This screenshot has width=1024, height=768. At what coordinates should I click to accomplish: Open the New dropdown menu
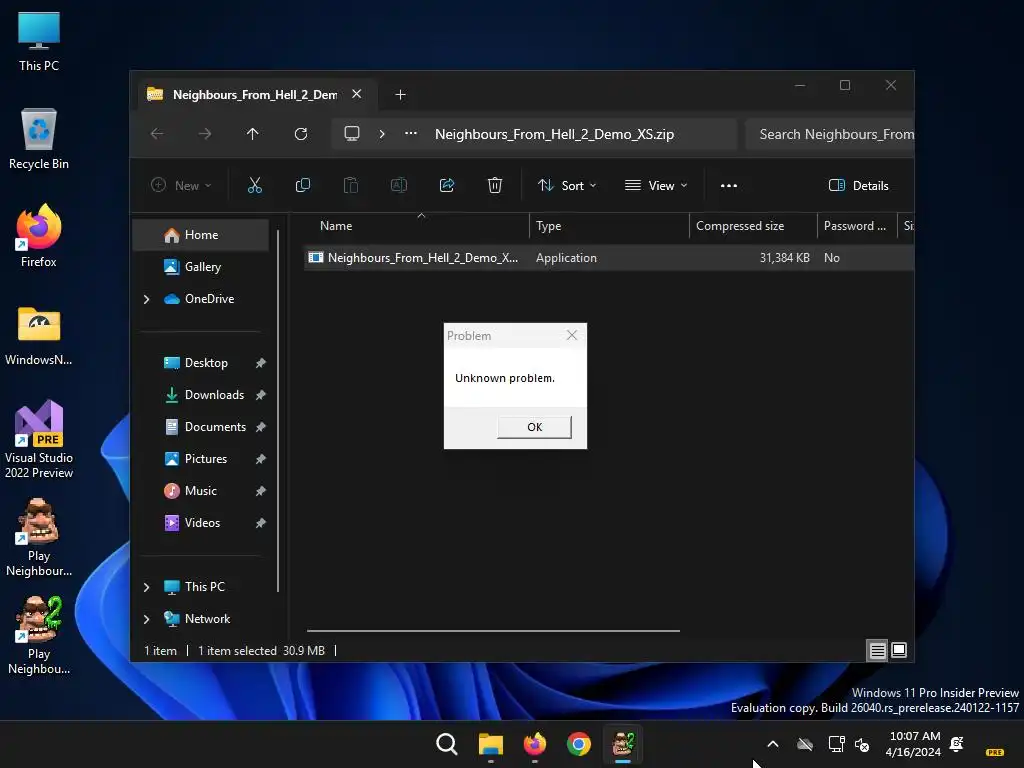click(x=181, y=185)
